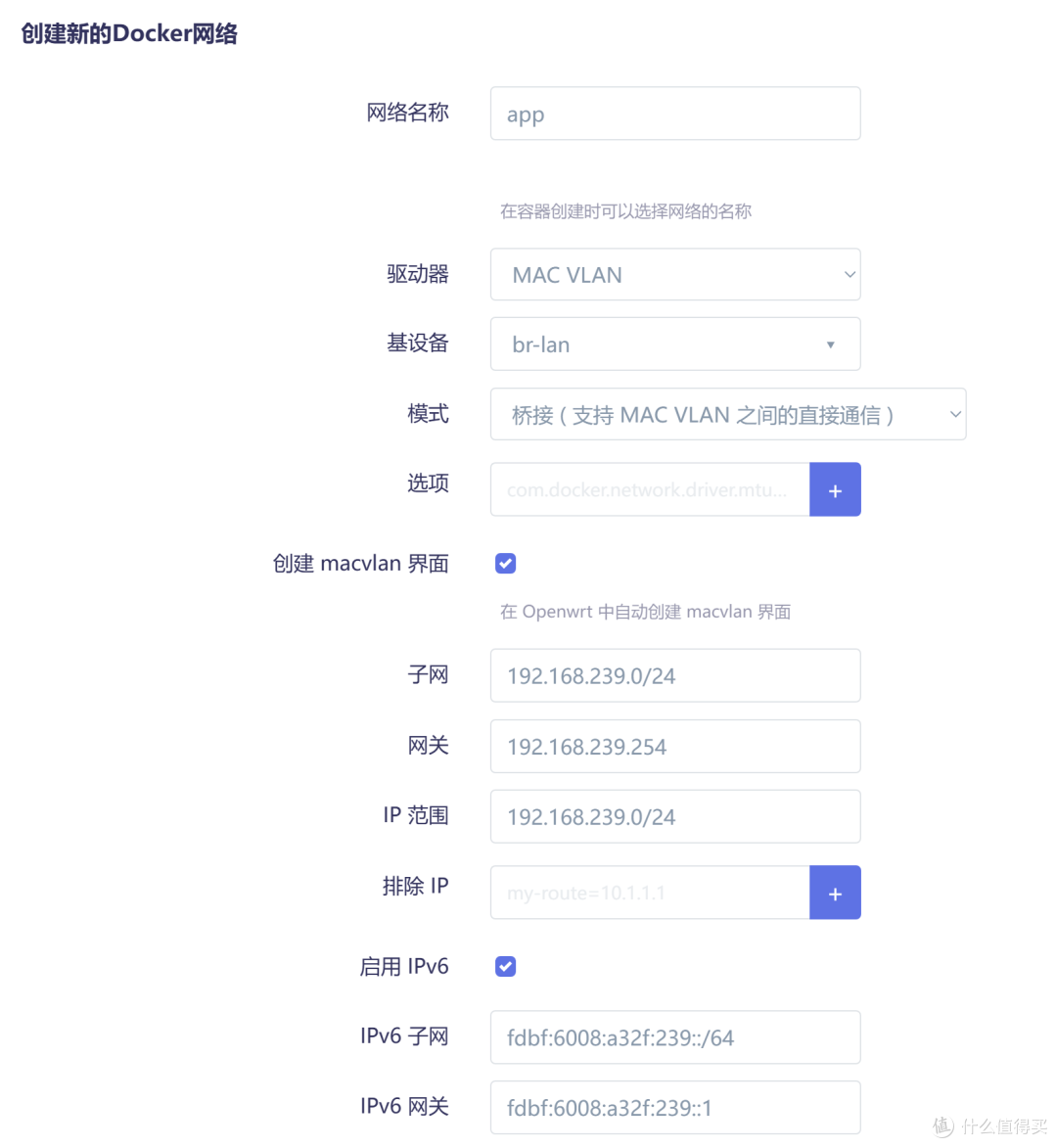Add an excluded IP with the plus button
Viewport: 1057px width, 1148px height.
coord(835,892)
